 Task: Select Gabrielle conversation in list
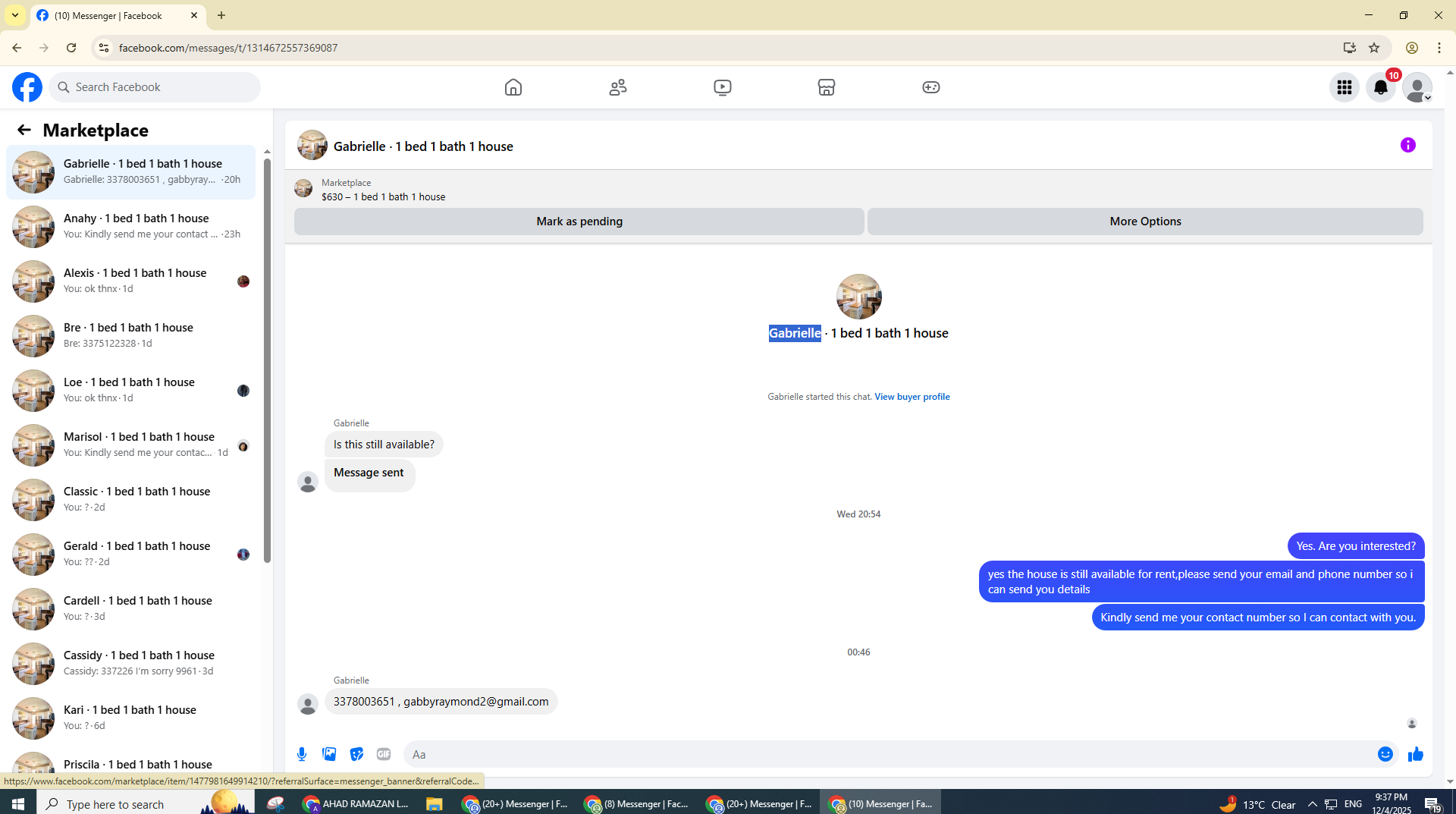(130, 171)
